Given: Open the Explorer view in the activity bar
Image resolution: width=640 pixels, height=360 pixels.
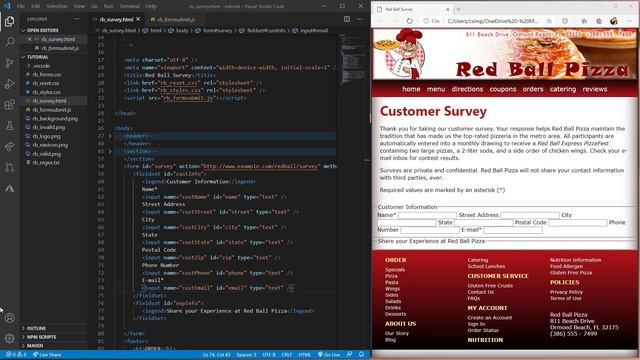Looking at the screenshot, I should point(9,21).
